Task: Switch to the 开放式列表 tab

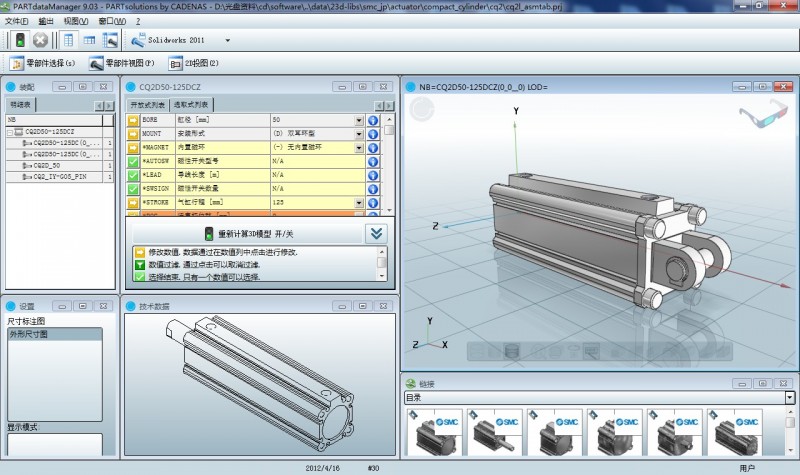Action: click(147, 104)
